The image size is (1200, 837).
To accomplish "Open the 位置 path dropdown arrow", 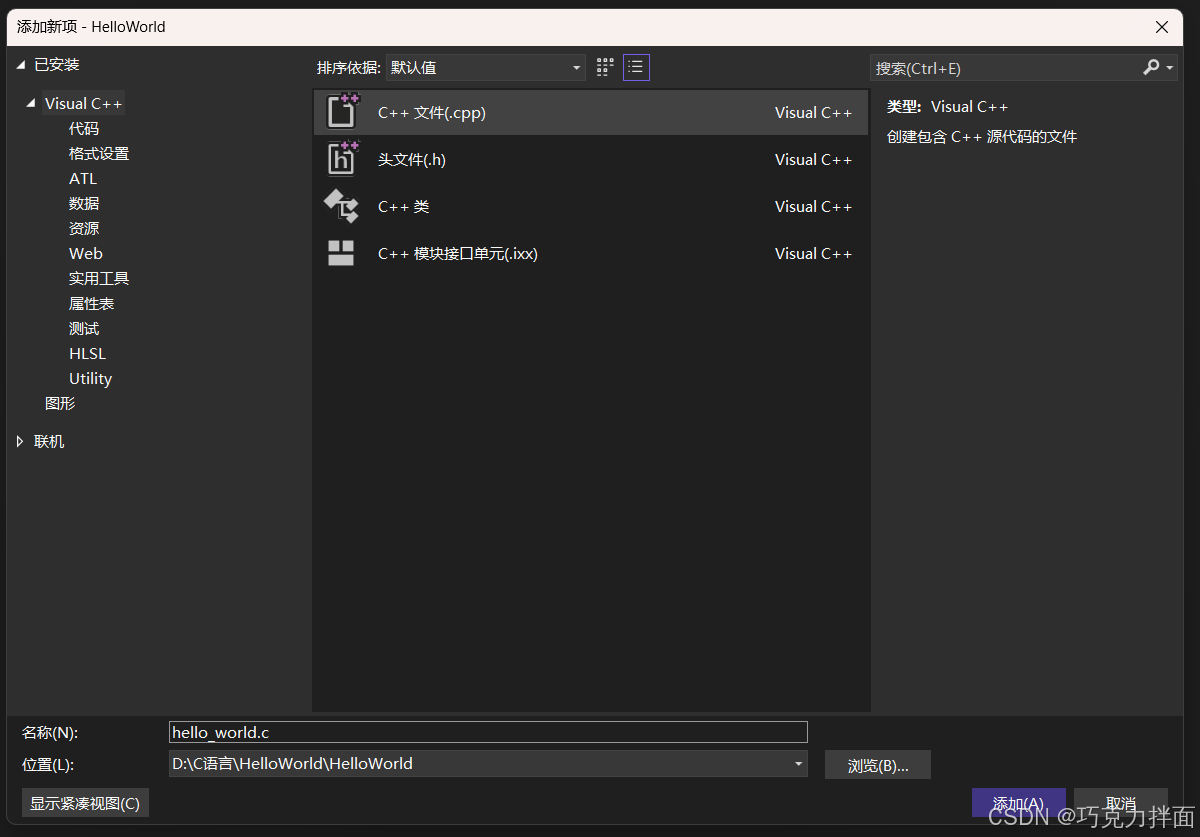I will [x=798, y=764].
